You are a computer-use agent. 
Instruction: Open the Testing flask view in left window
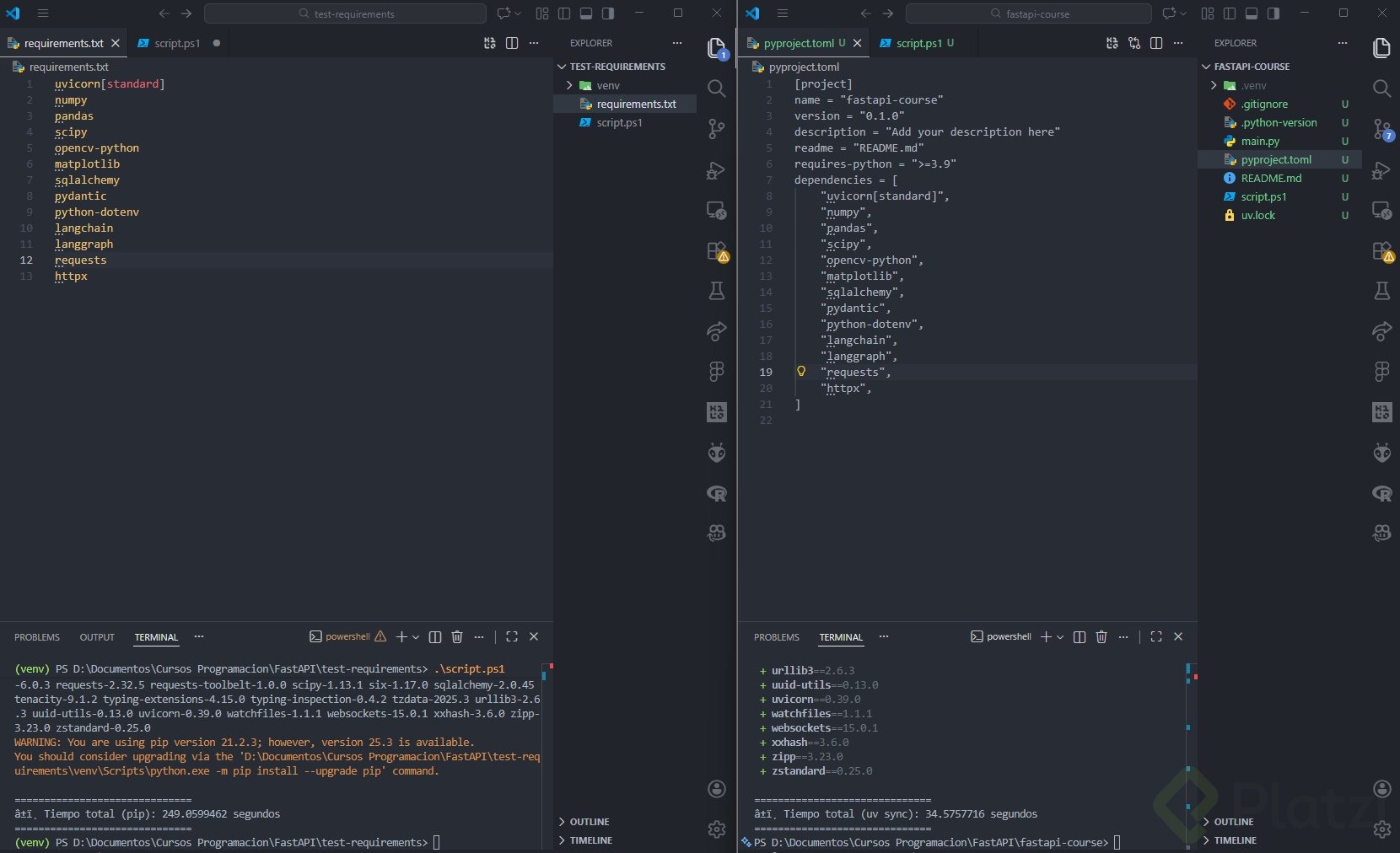716,292
